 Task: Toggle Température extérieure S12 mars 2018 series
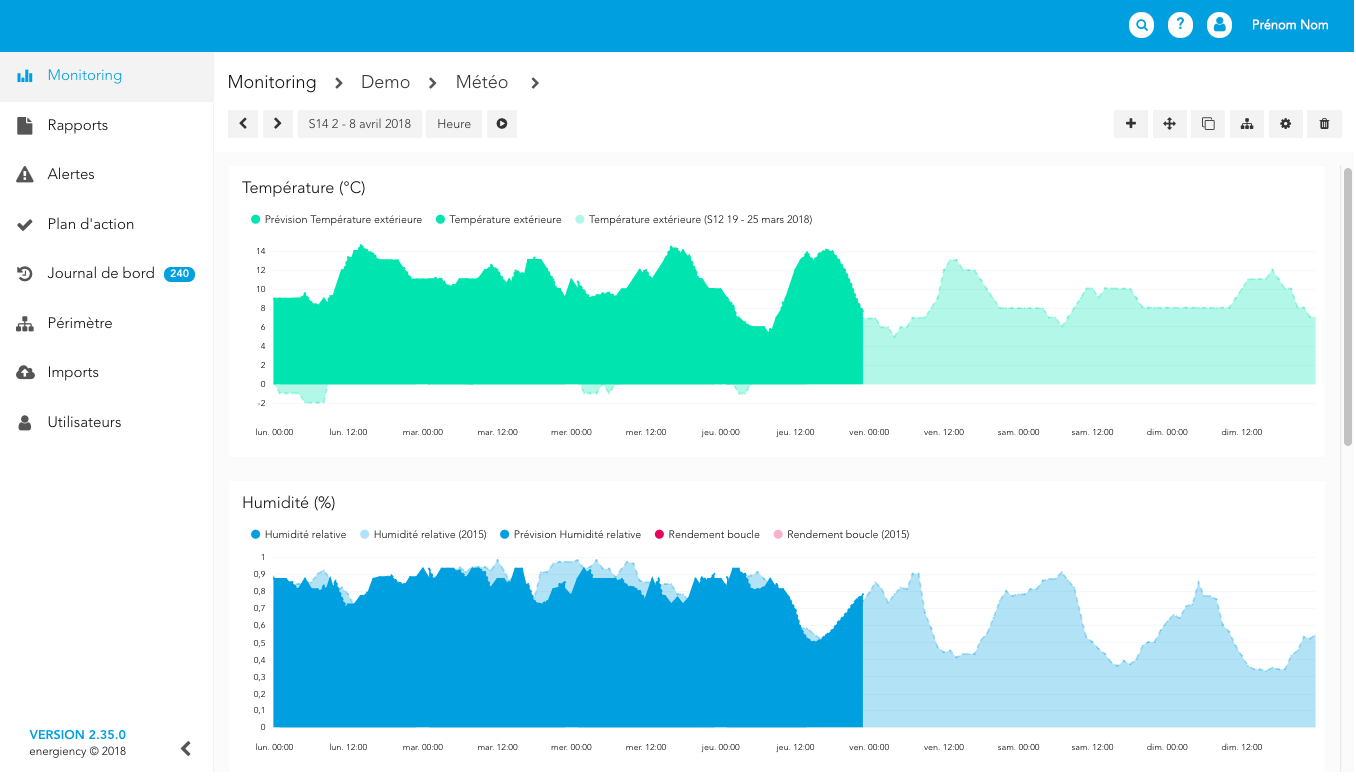coord(694,219)
